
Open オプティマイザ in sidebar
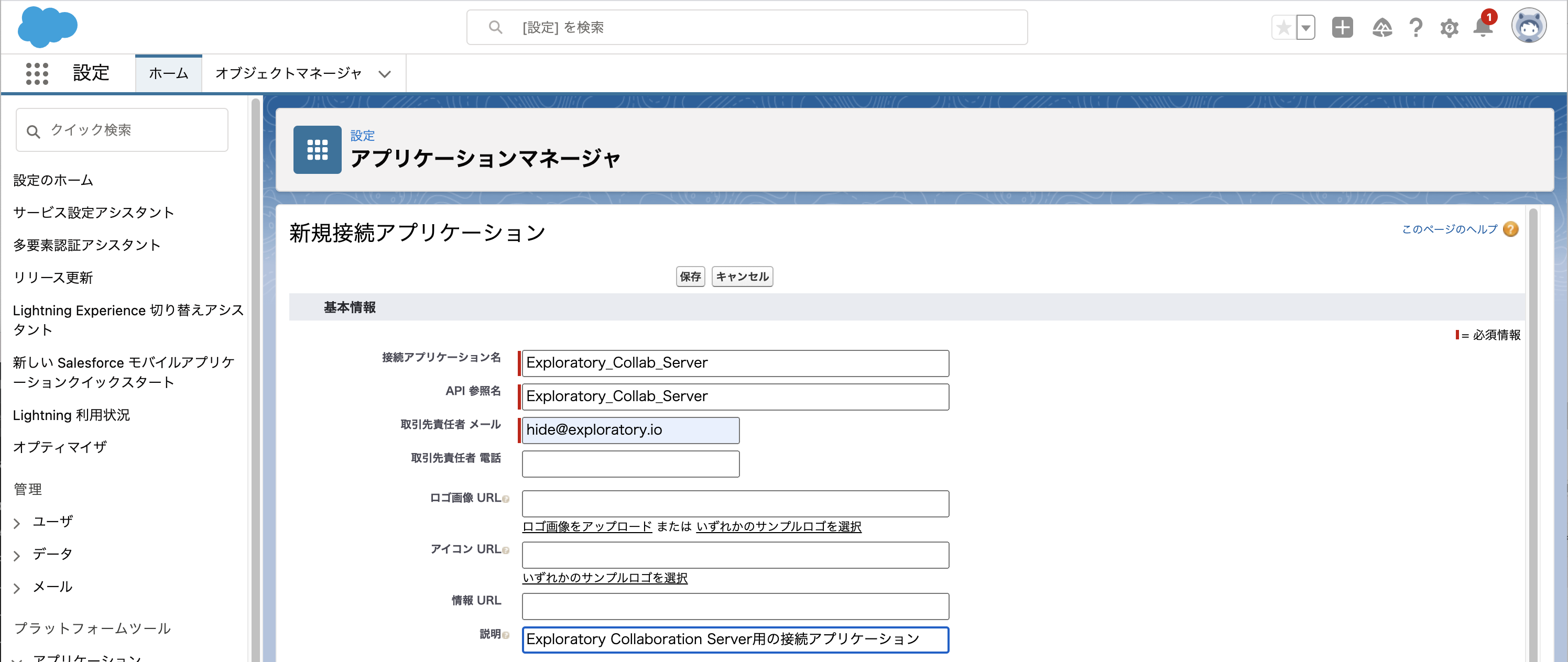click(x=60, y=447)
